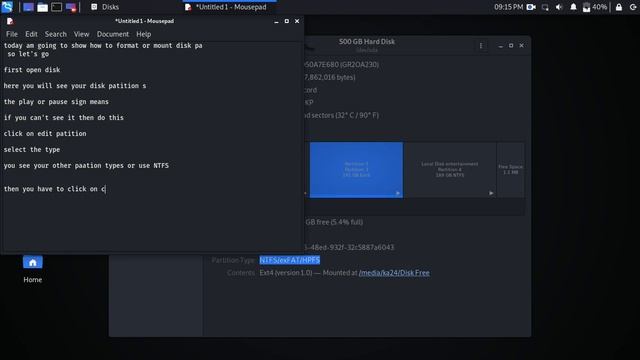Image resolution: width=640 pixels, height=360 pixels.
Task: Open the File menu in Mousepad
Action: click(x=12, y=34)
